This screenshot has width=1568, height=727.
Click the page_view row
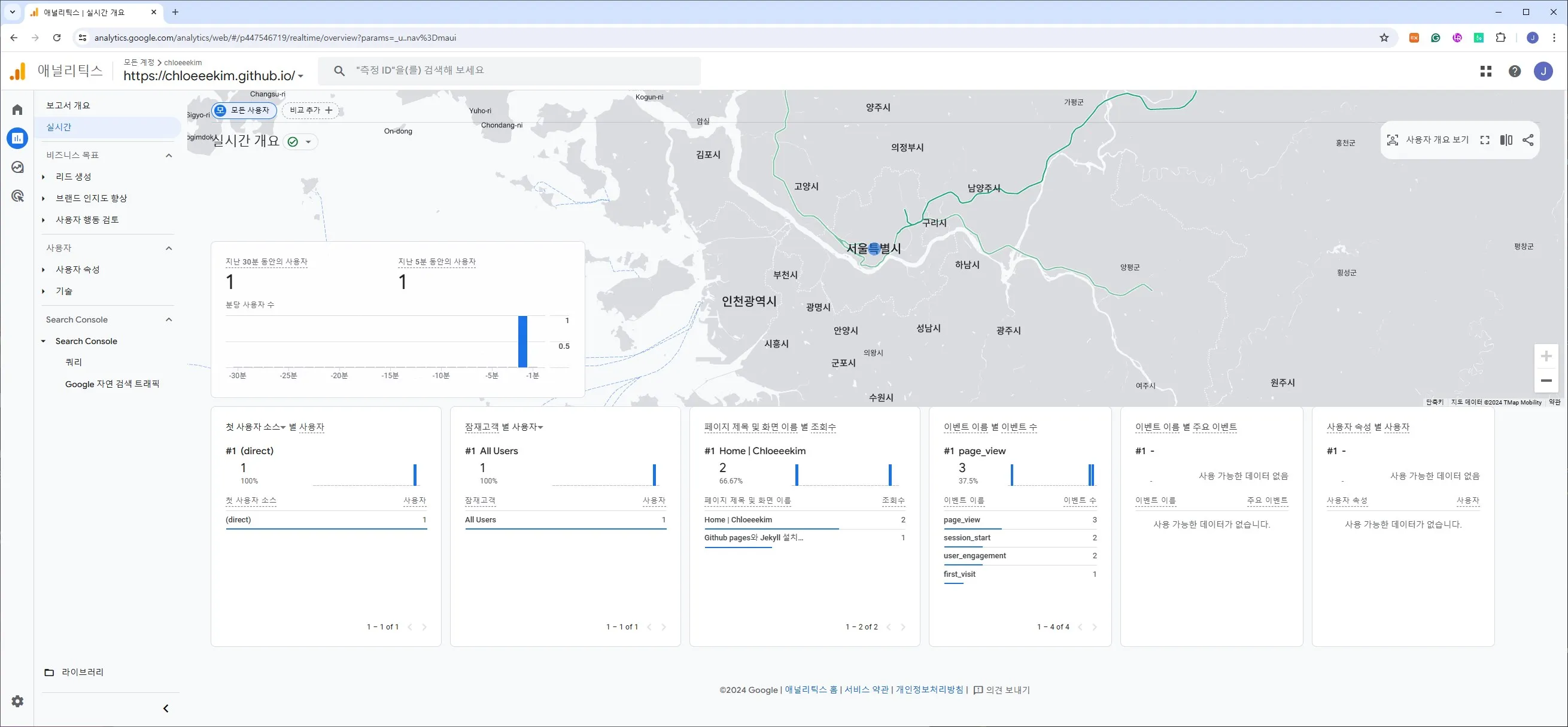click(x=1020, y=519)
